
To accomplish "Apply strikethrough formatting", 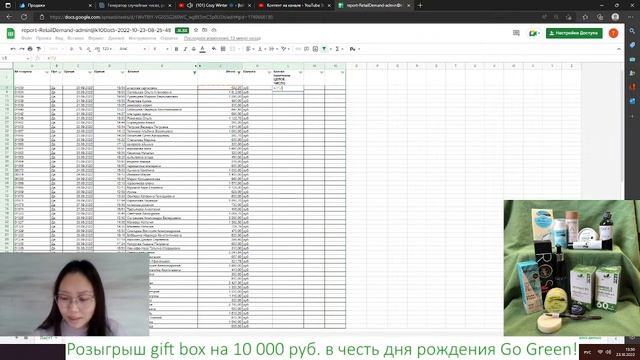I will click(193, 49).
